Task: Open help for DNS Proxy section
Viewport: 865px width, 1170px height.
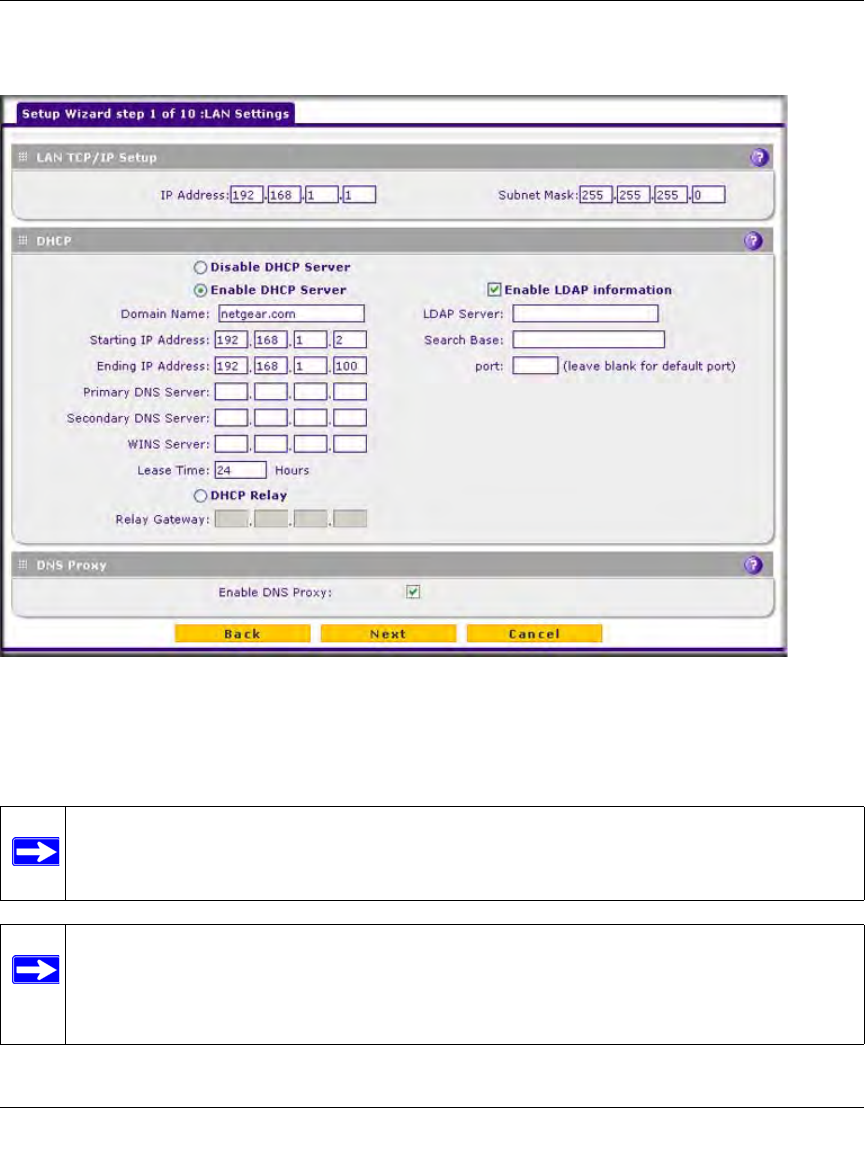Action: pos(753,565)
